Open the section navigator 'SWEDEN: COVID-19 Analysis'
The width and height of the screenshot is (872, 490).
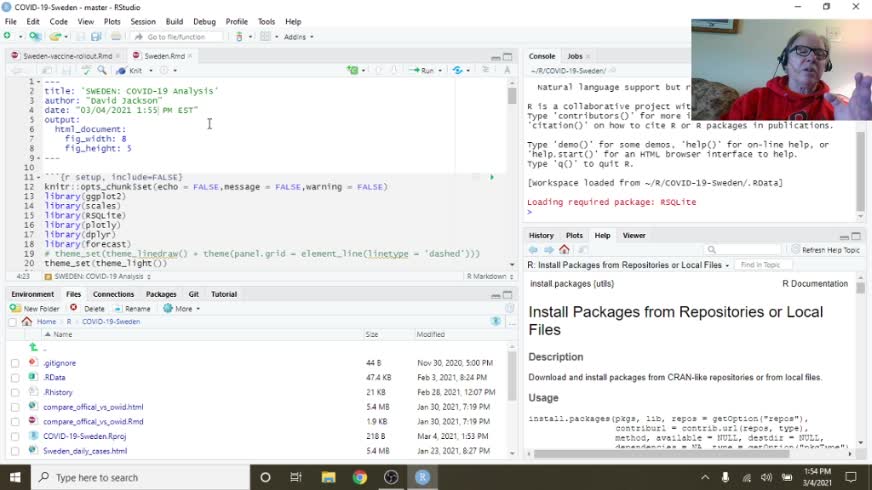click(x=98, y=276)
